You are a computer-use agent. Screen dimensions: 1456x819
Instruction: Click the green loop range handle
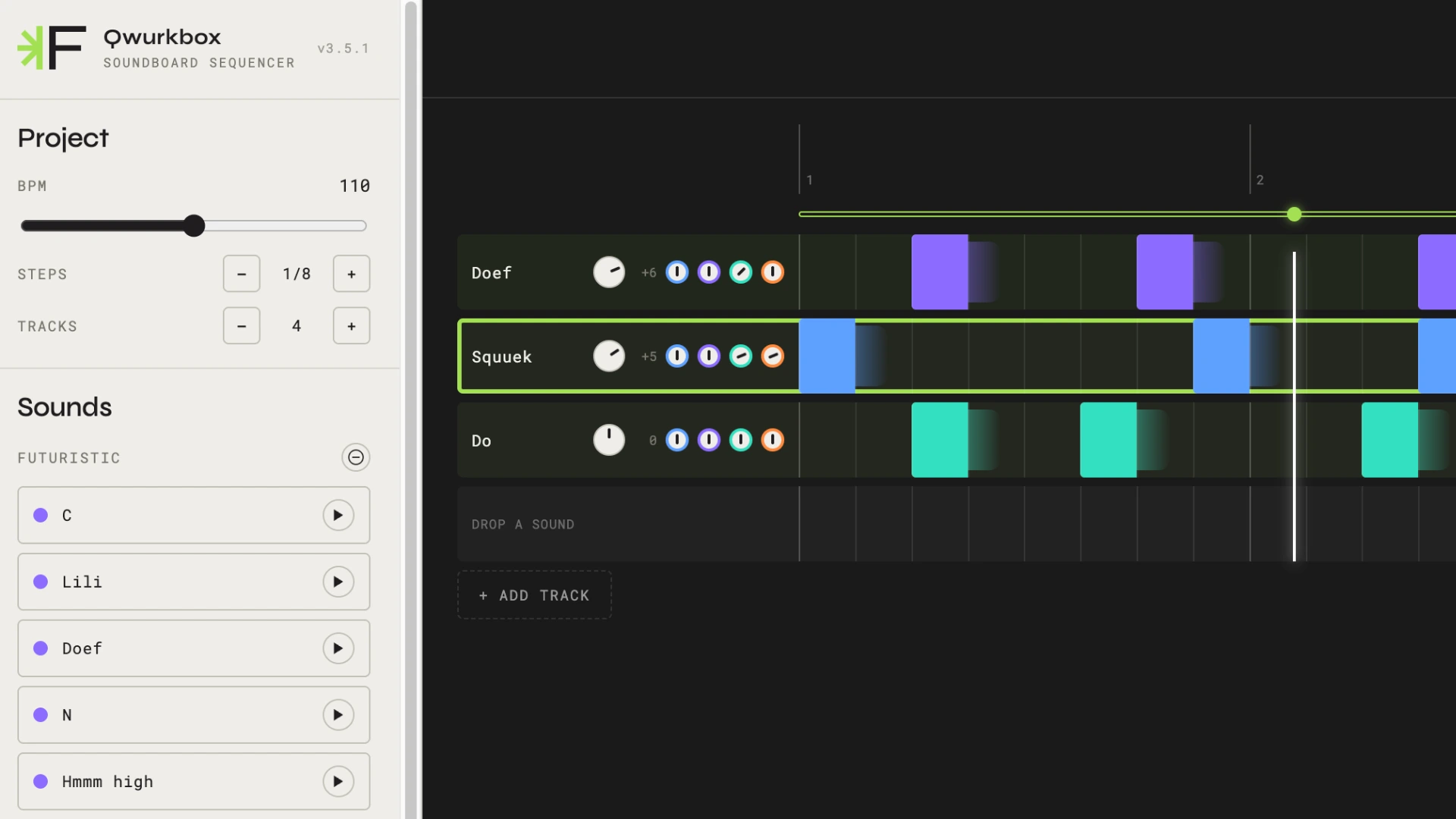(x=1294, y=215)
